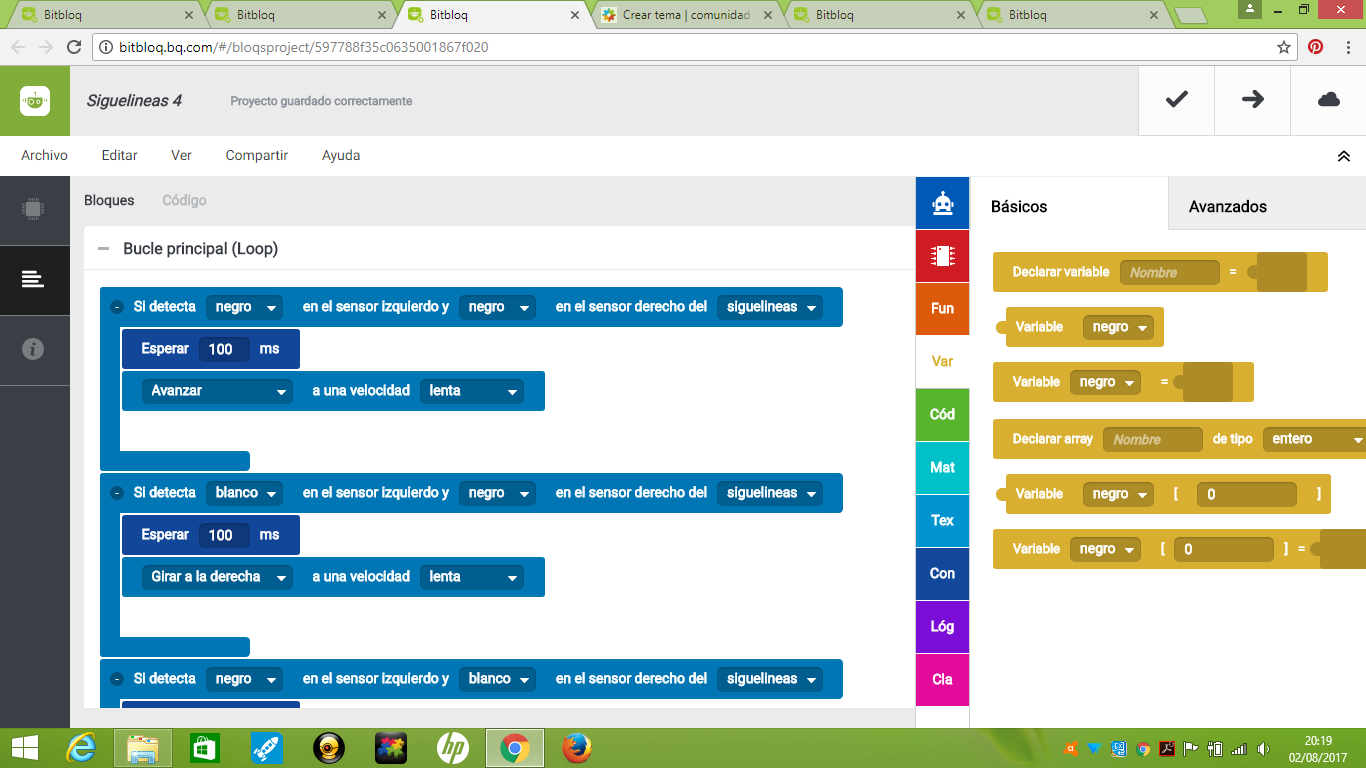The height and width of the screenshot is (768, 1366).
Task: Click the Chrome address bar URL
Action: pos(303,47)
